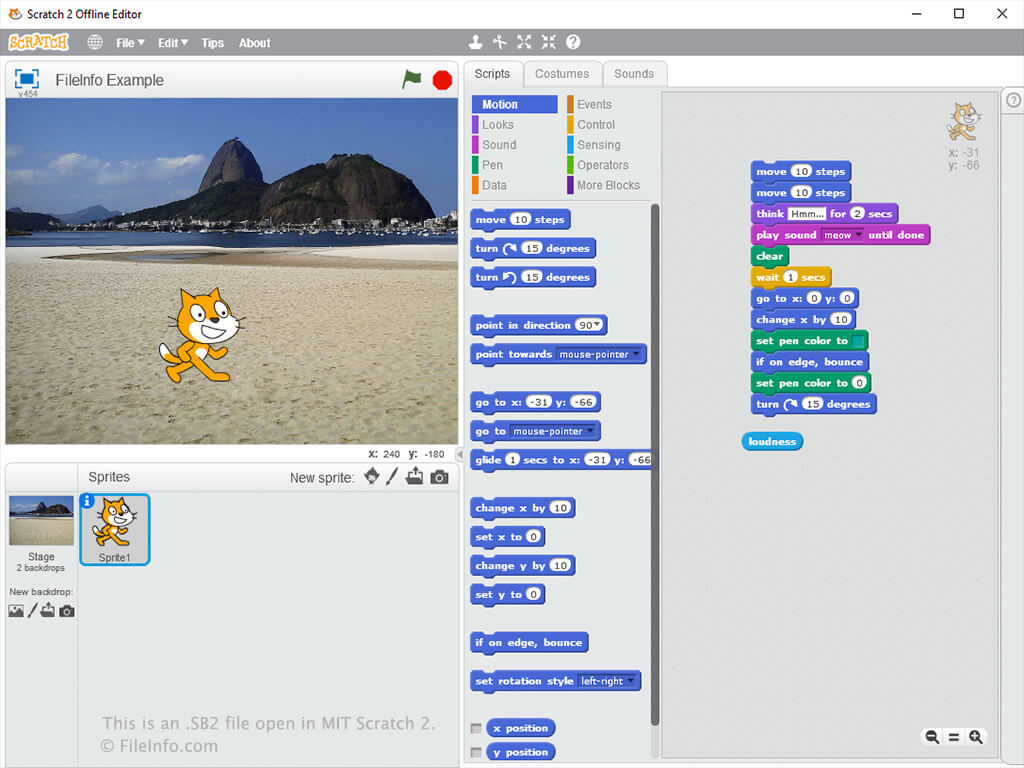This screenshot has height=768, width=1024.
Task: Open the Sensing block category
Action: tap(598, 145)
